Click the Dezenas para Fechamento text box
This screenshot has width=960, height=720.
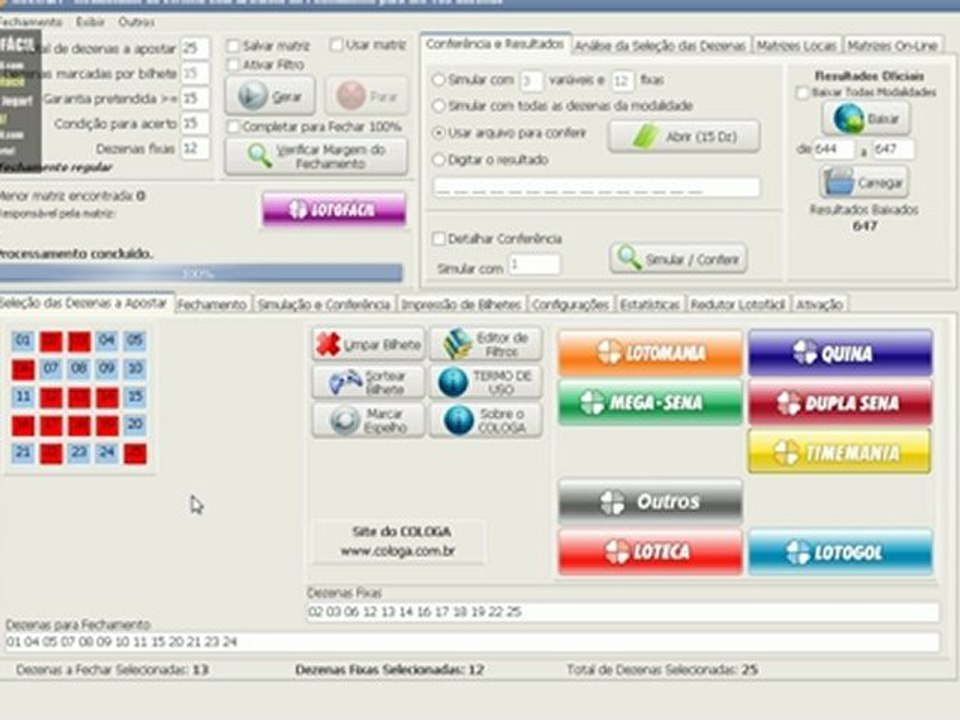[x=472, y=642]
